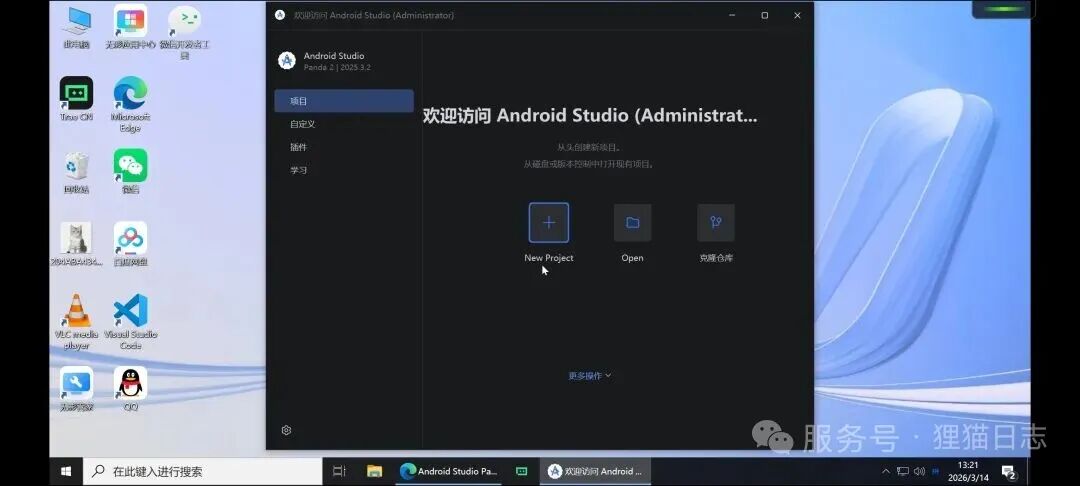Close the Android Studio welcome window

(797, 15)
